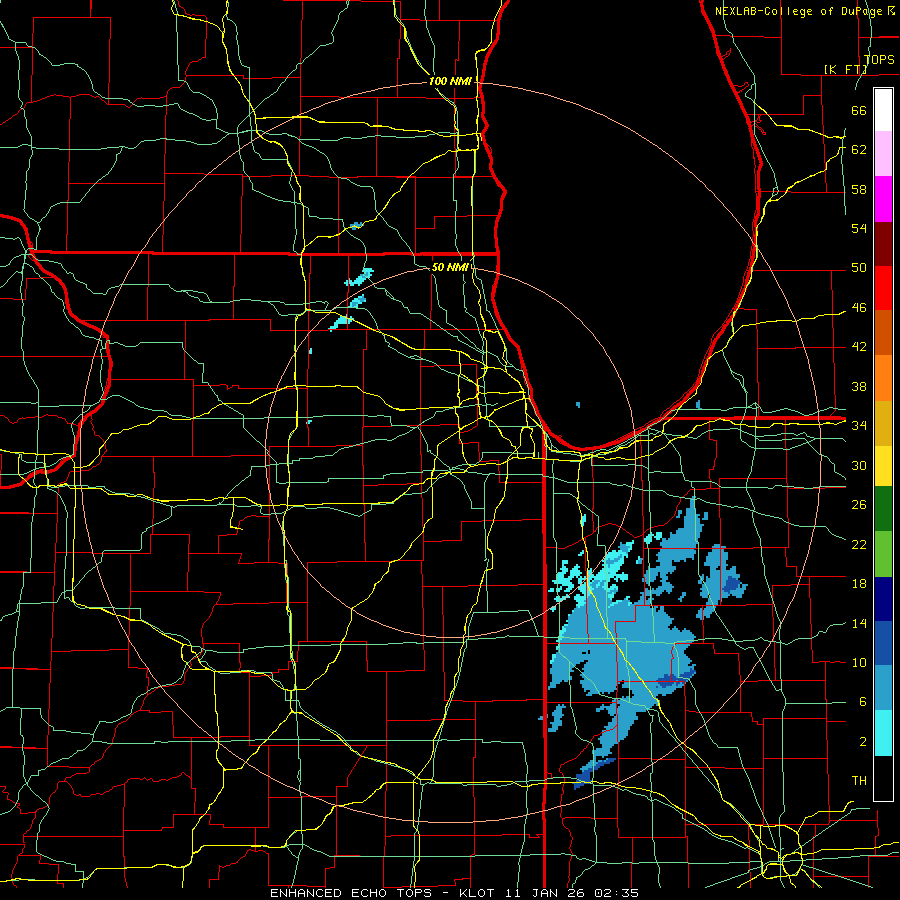Click the yellow 34 kft legend swatch

tap(883, 466)
